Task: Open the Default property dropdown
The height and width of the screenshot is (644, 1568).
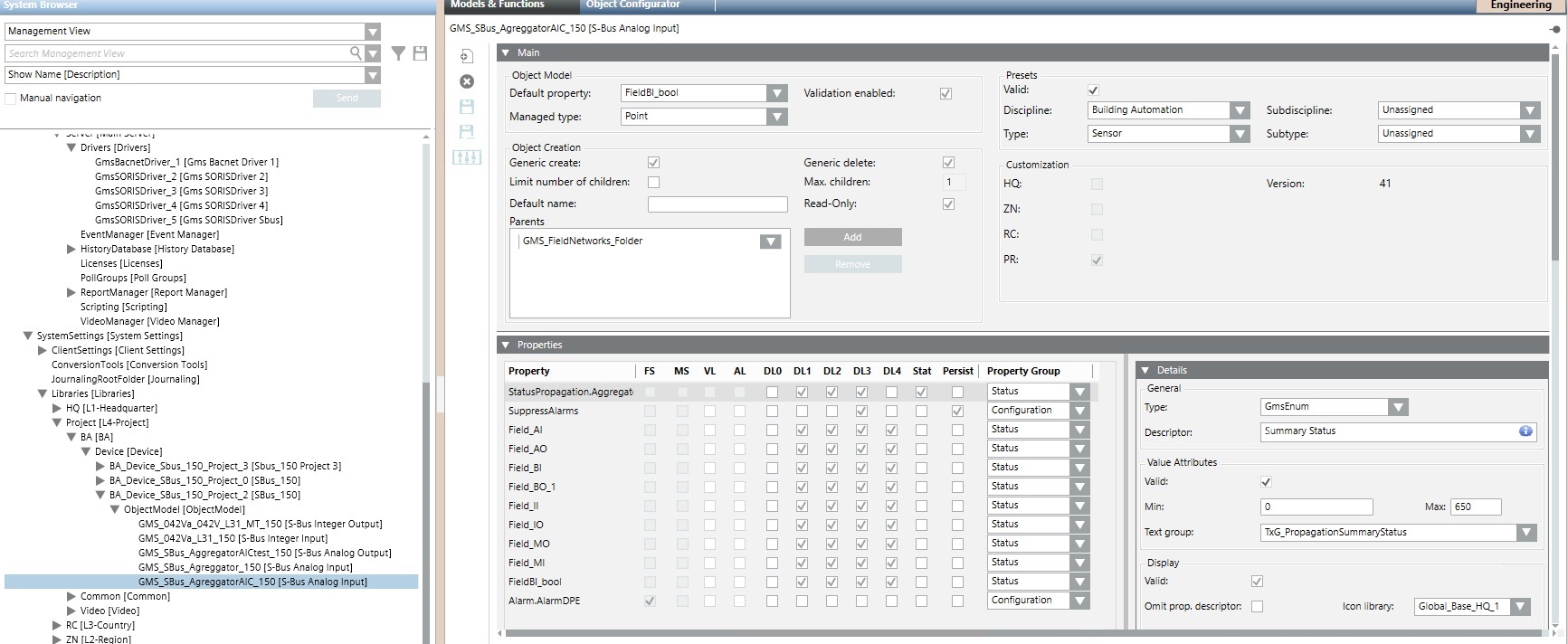Action: coord(776,93)
